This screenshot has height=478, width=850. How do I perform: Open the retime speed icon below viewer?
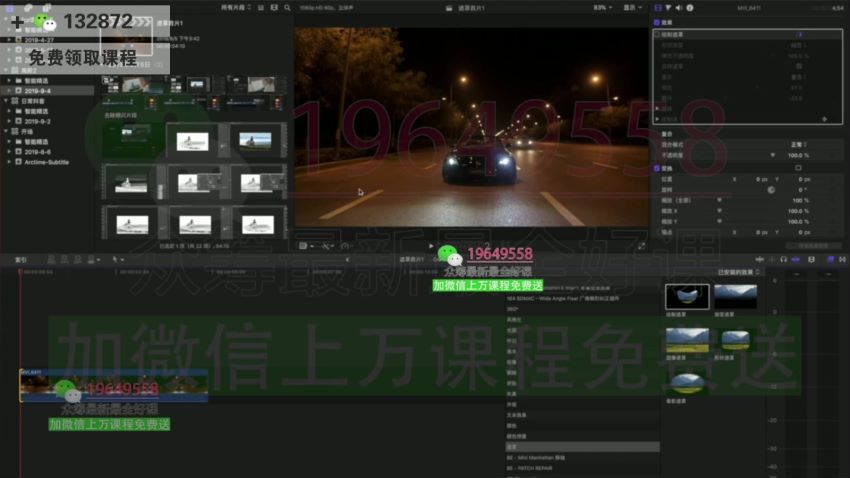pyautogui.click(x=345, y=246)
